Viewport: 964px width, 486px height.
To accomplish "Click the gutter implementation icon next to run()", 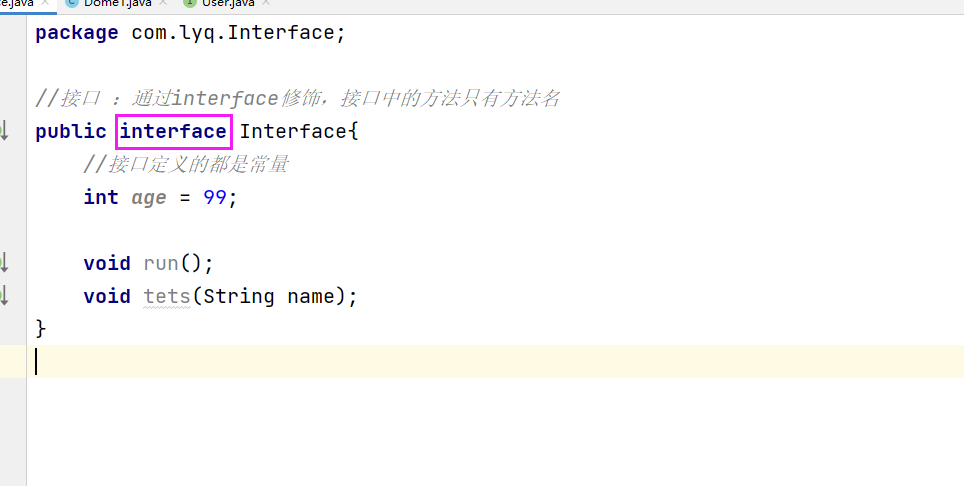I will (3, 263).
